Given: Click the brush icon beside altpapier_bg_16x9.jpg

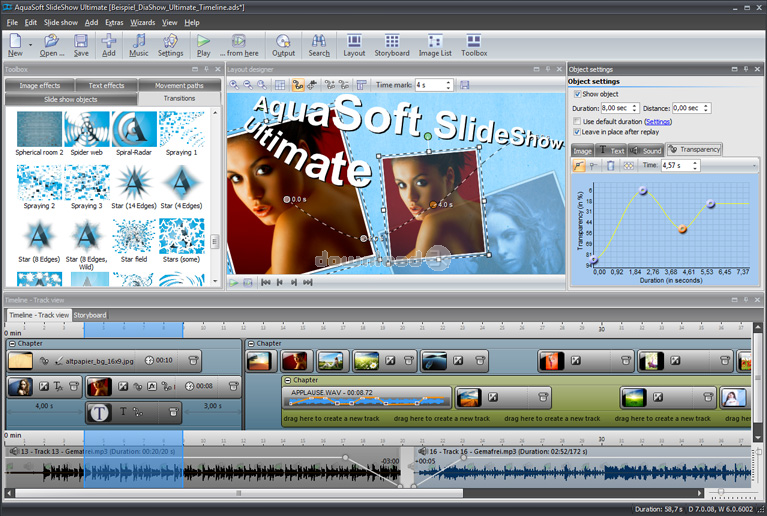Looking at the screenshot, I should point(59,361).
